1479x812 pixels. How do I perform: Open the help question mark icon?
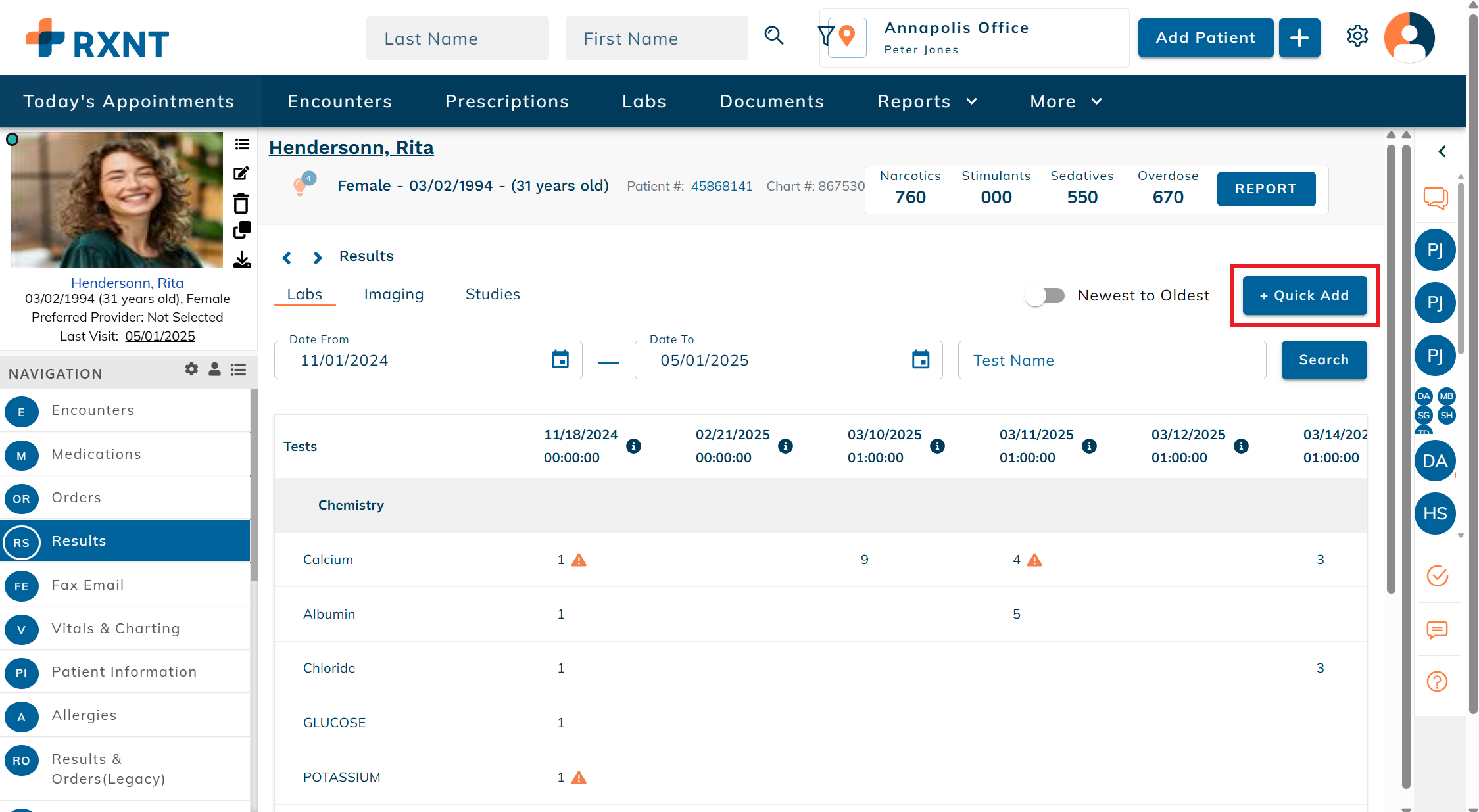click(x=1437, y=682)
